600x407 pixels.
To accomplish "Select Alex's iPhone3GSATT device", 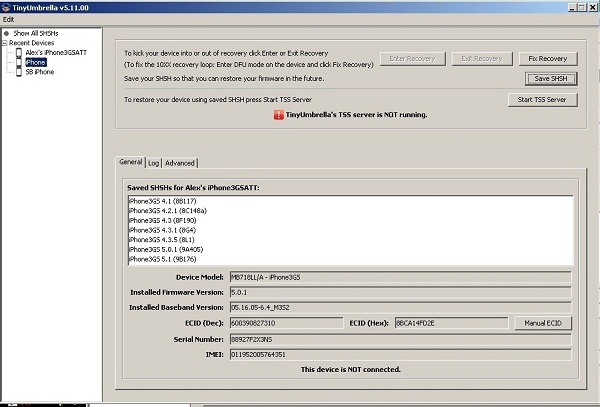I will click(x=56, y=52).
